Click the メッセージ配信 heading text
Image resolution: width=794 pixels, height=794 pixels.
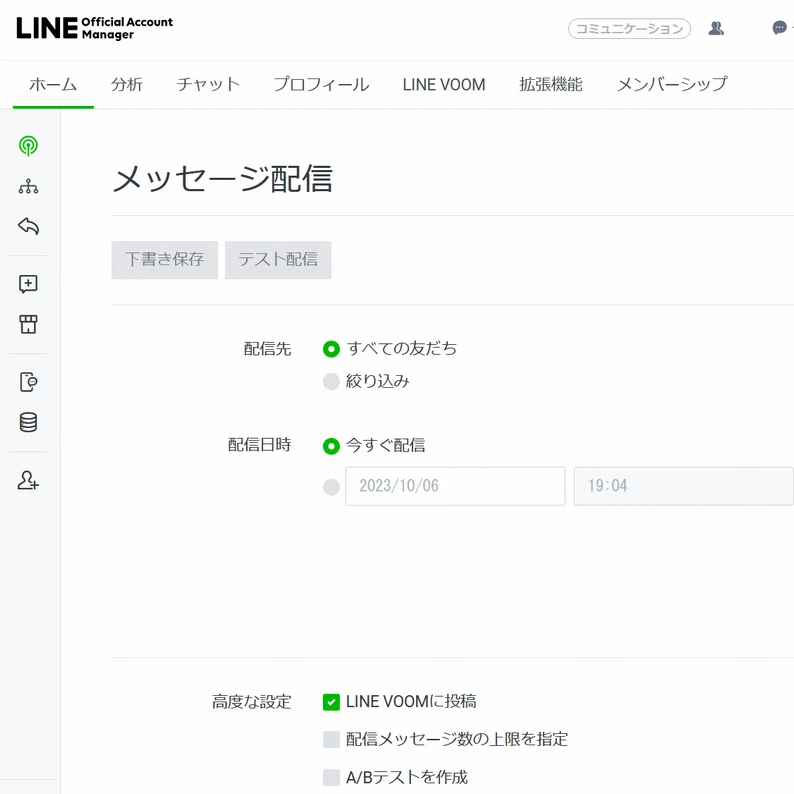pyautogui.click(x=222, y=179)
